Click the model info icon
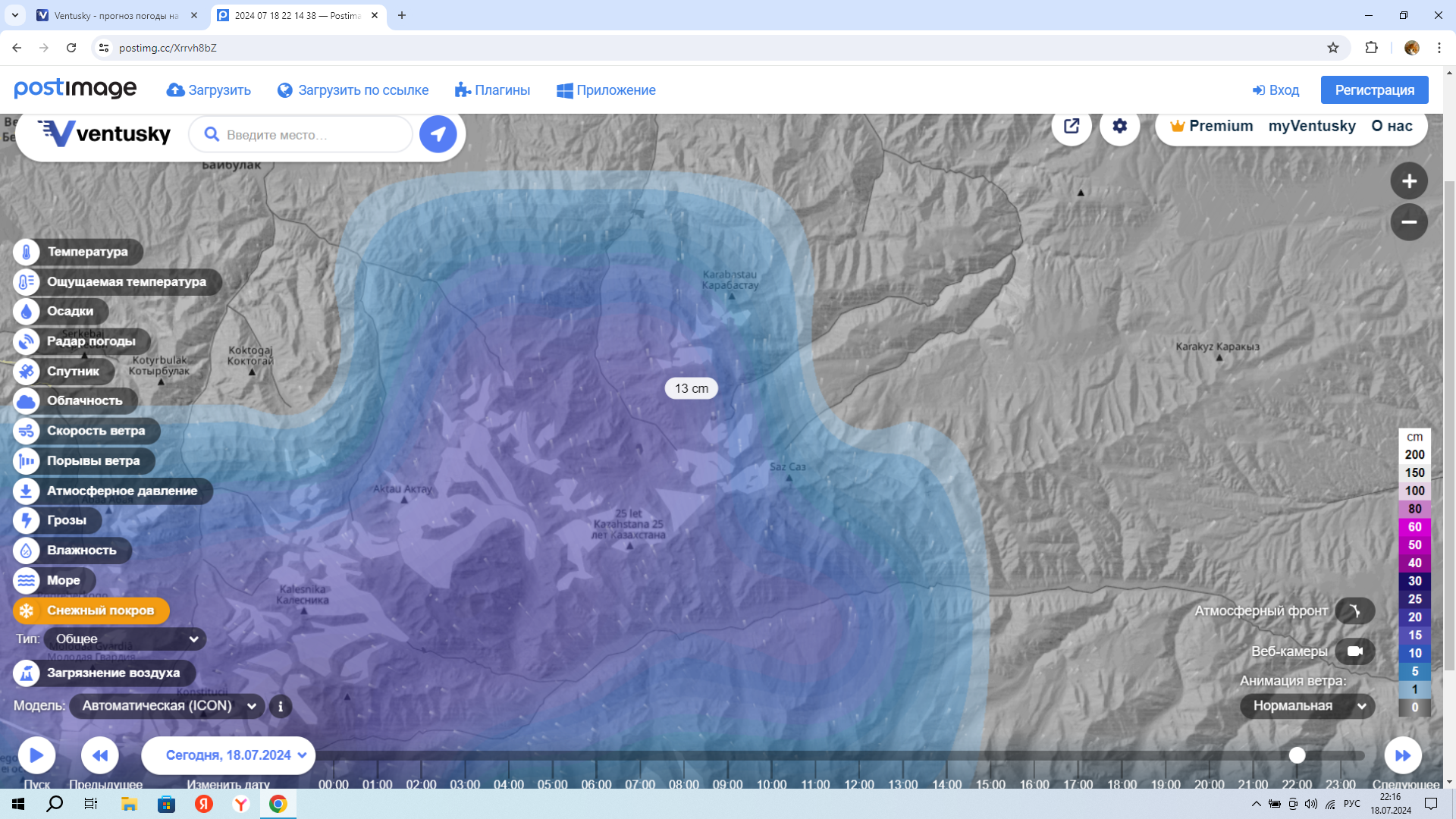 tap(281, 707)
